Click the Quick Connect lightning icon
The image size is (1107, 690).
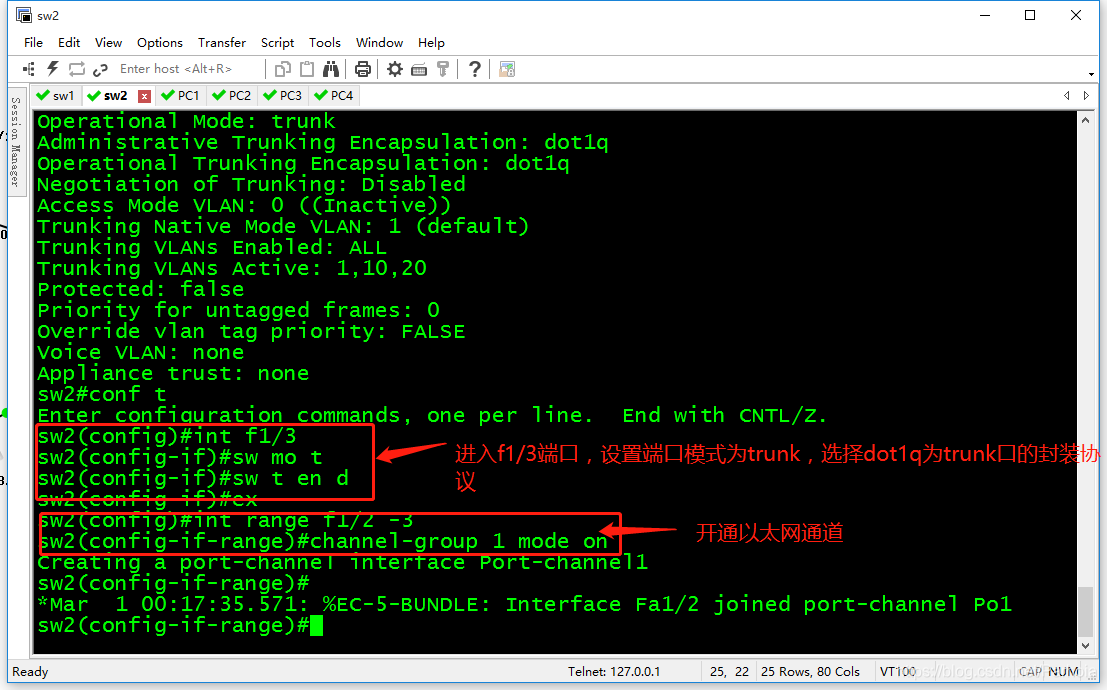coord(52,69)
